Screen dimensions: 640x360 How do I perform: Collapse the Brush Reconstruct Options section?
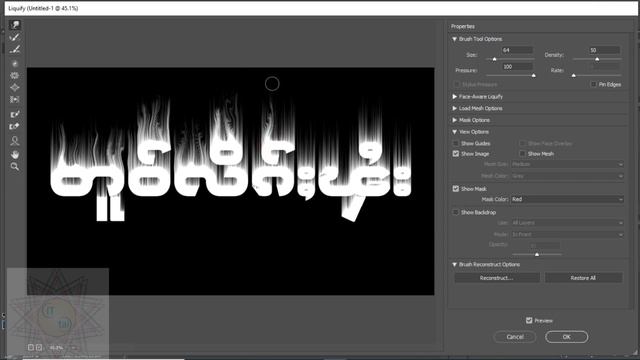click(x=454, y=265)
